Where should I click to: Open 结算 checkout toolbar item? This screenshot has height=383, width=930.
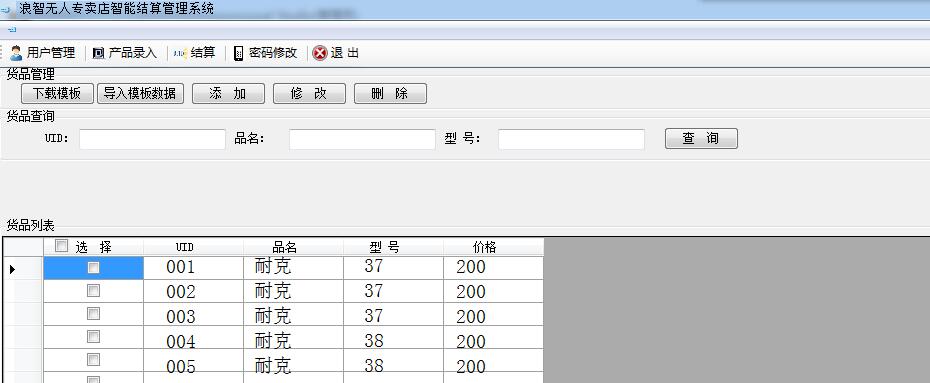click(195, 53)
